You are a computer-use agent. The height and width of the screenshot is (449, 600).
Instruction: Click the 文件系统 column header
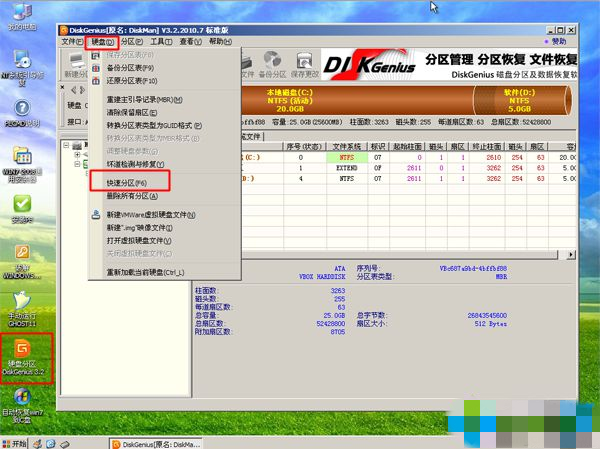click(347, 147)
